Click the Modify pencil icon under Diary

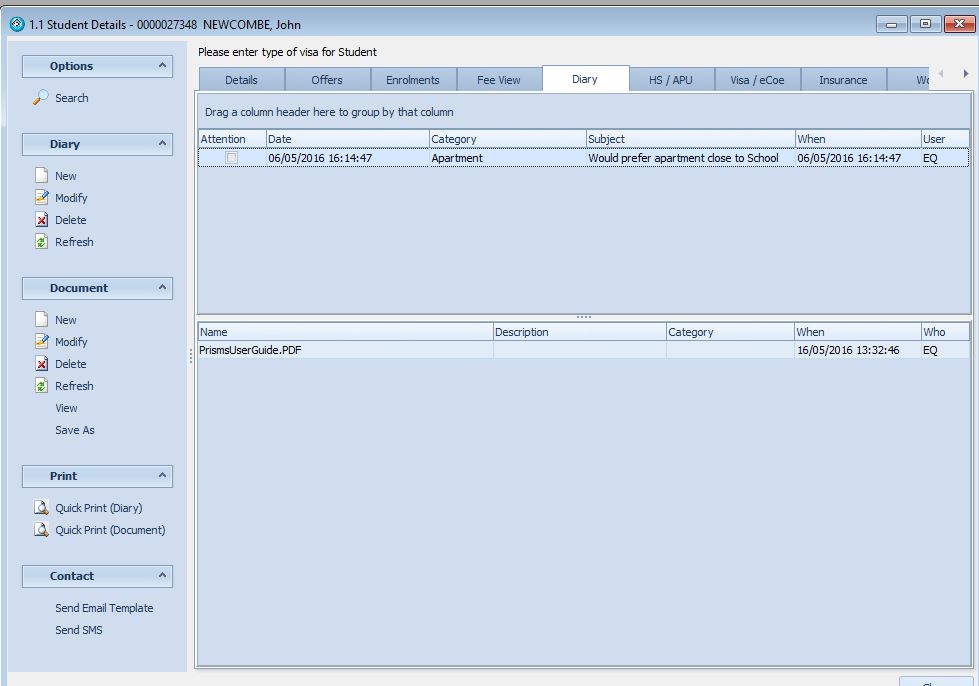click(x=41, y=198)
